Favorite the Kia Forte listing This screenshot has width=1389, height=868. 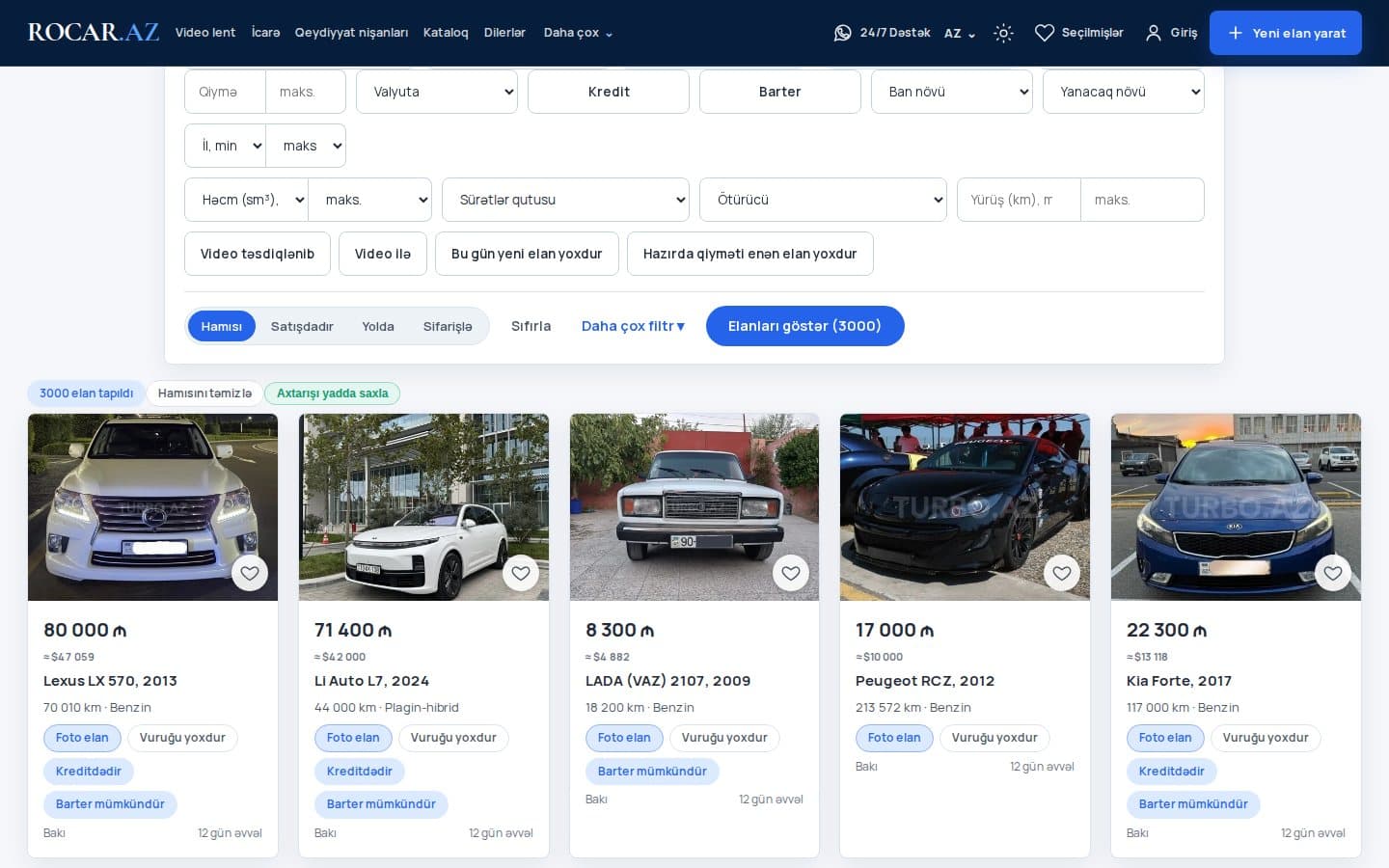pyautogui.click(x=1333, y=573)
